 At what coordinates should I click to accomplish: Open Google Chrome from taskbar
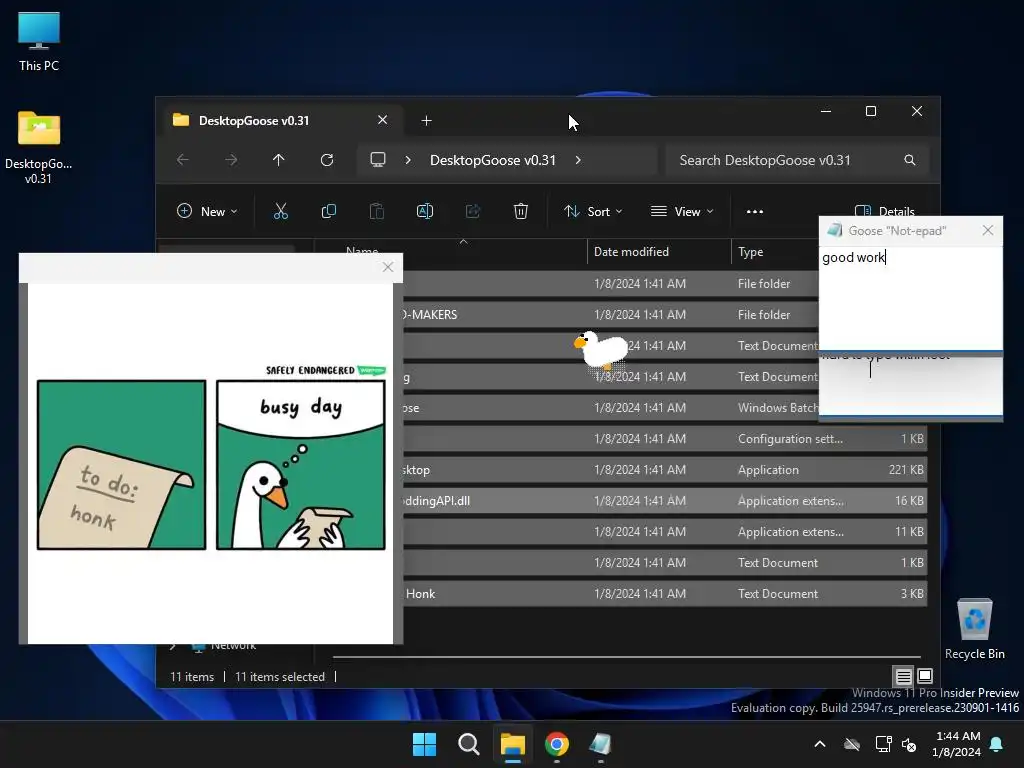pos(556,744)
